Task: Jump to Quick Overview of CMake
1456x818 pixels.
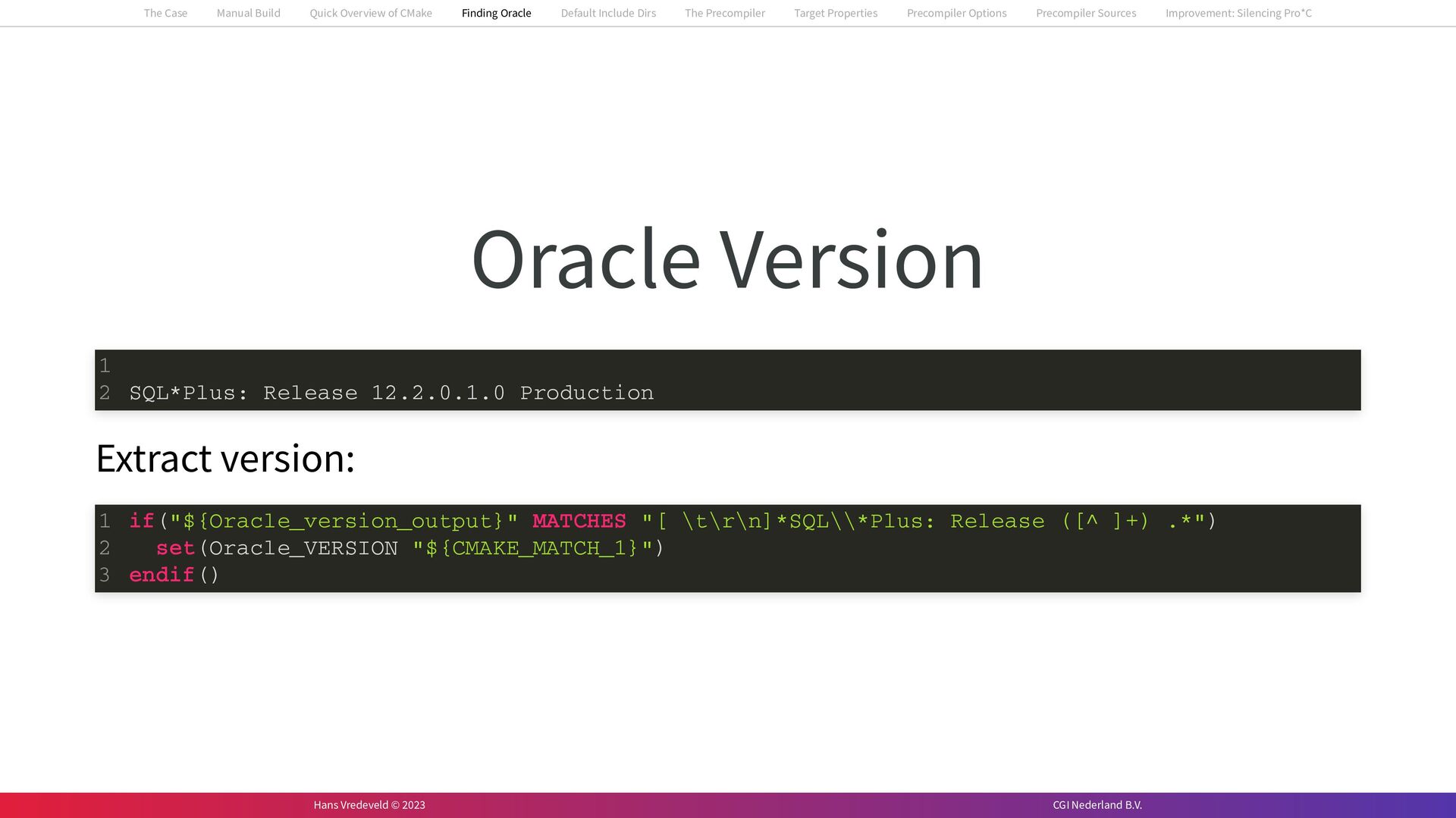Action: click(x=371, y=13)
